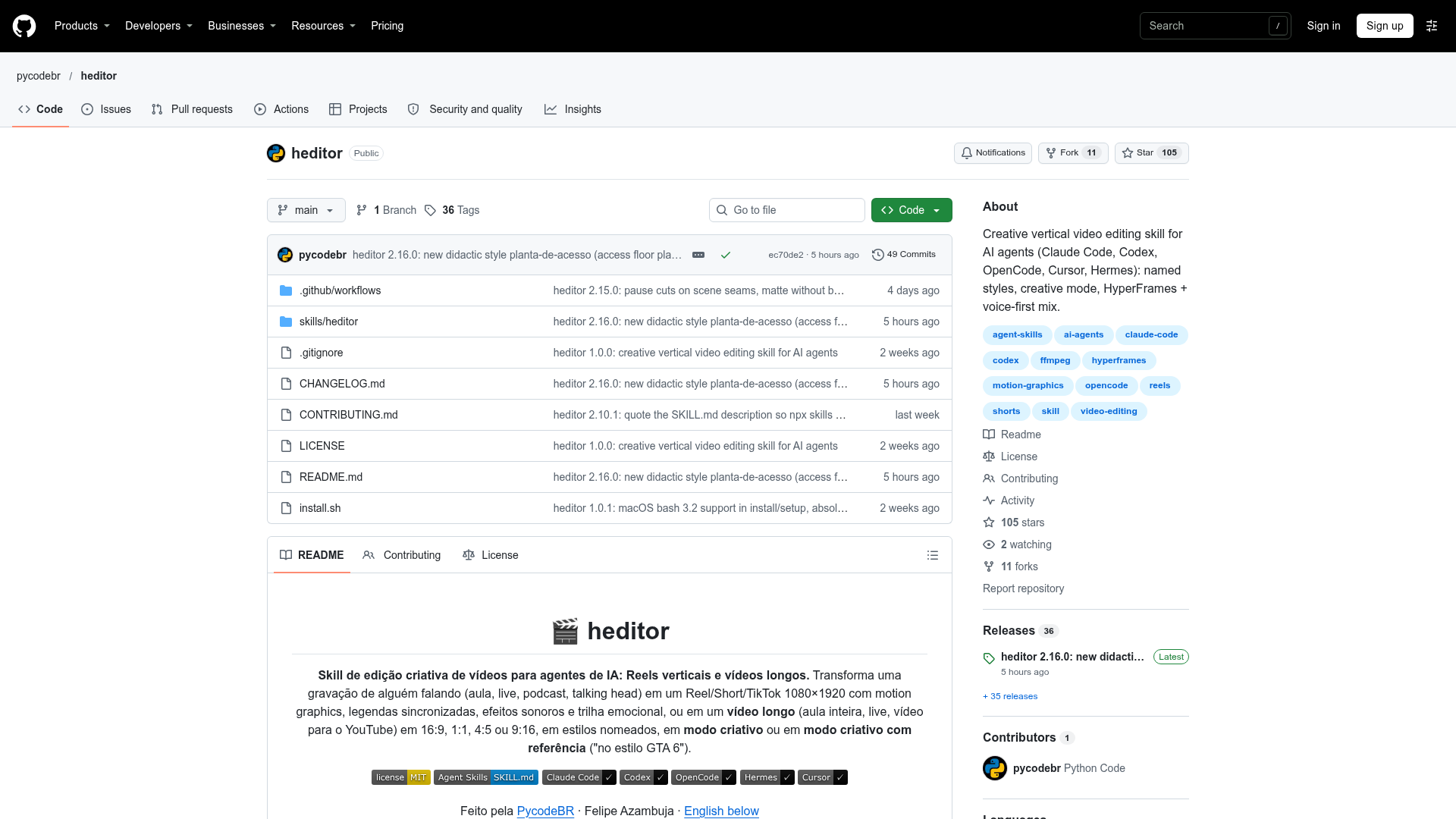Expand the main branch dropdown
The width and height of the screenshot is (1456, 819).
coord(306,210)
